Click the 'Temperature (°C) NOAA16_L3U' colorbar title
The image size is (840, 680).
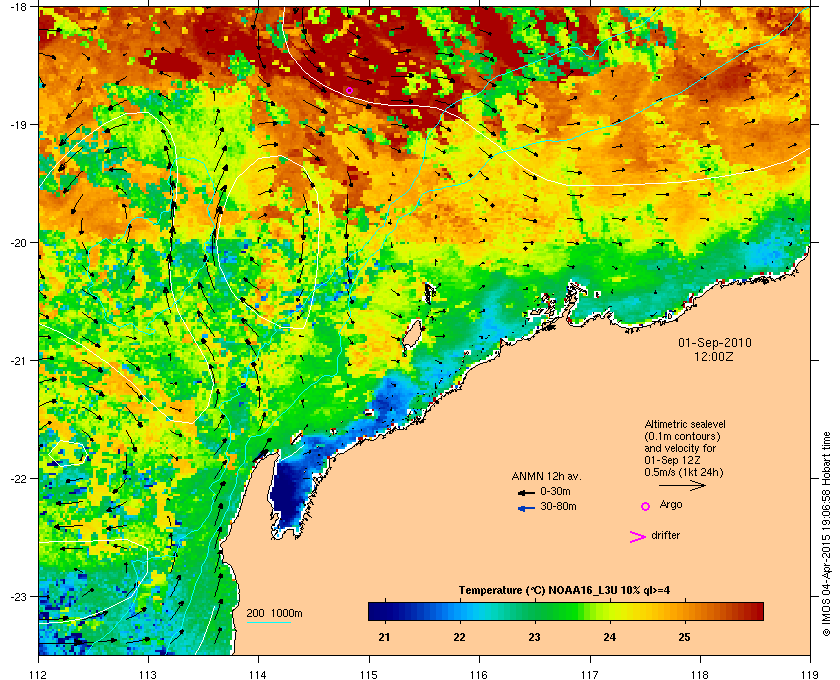pyautogui.click(x=564, y=590)
